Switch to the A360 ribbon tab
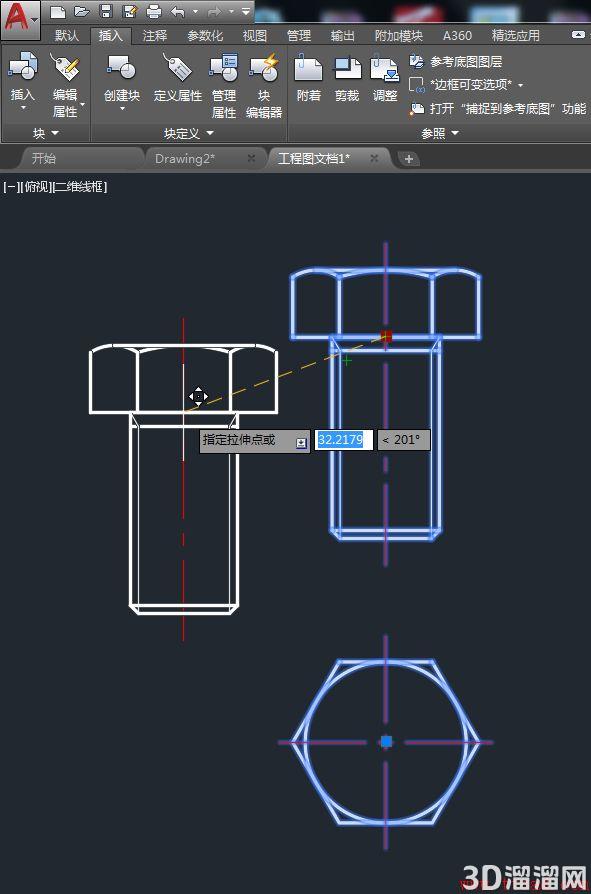Screen dimensions: 591x894 (457, 35)
